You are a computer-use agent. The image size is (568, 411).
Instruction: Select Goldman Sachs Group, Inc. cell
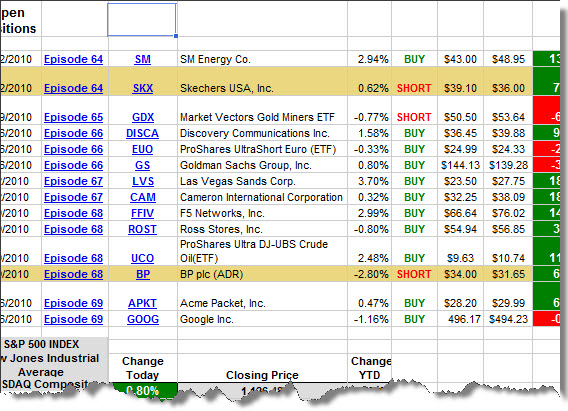point(262,165)
